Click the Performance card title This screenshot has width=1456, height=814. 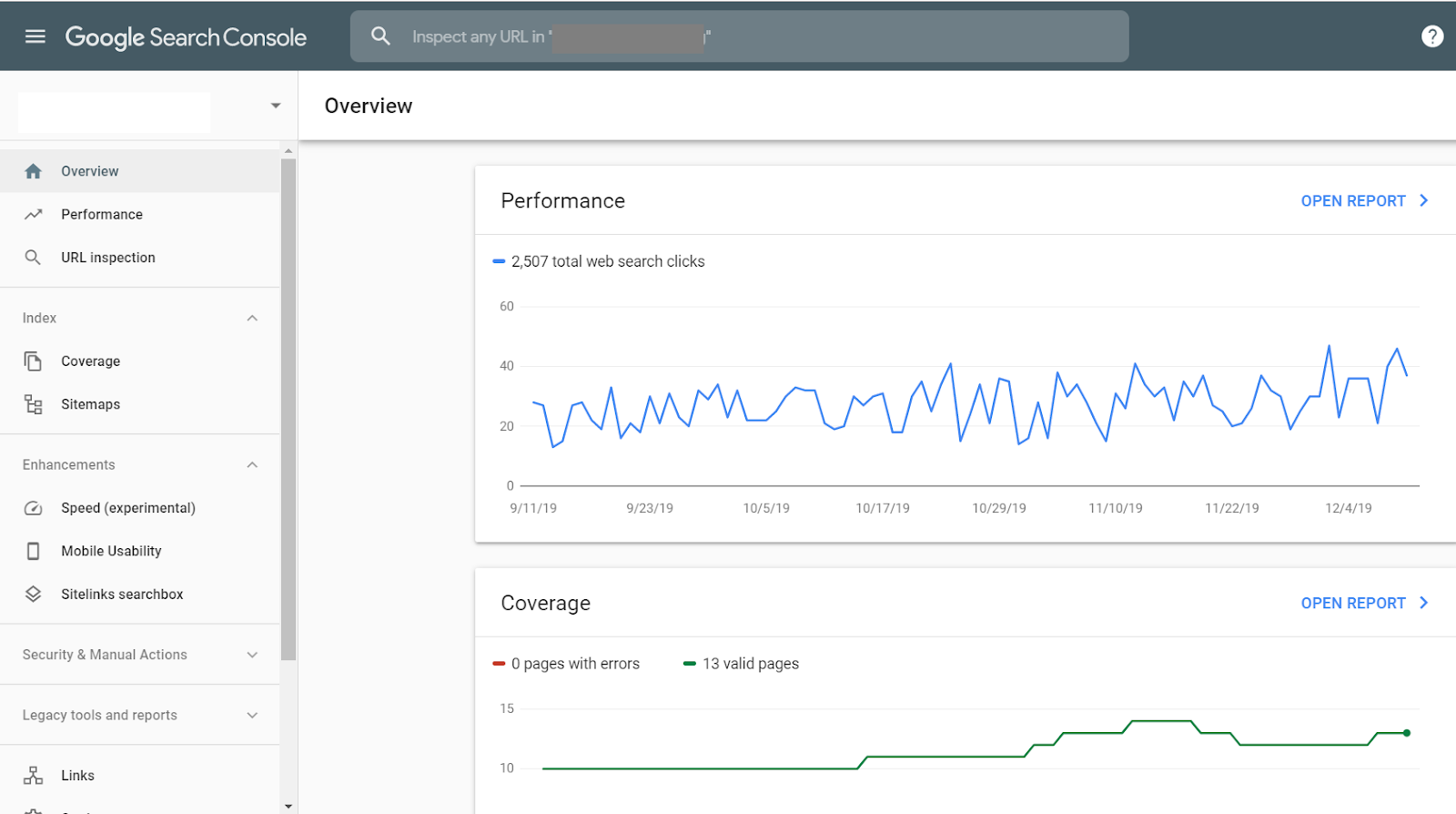562,201
